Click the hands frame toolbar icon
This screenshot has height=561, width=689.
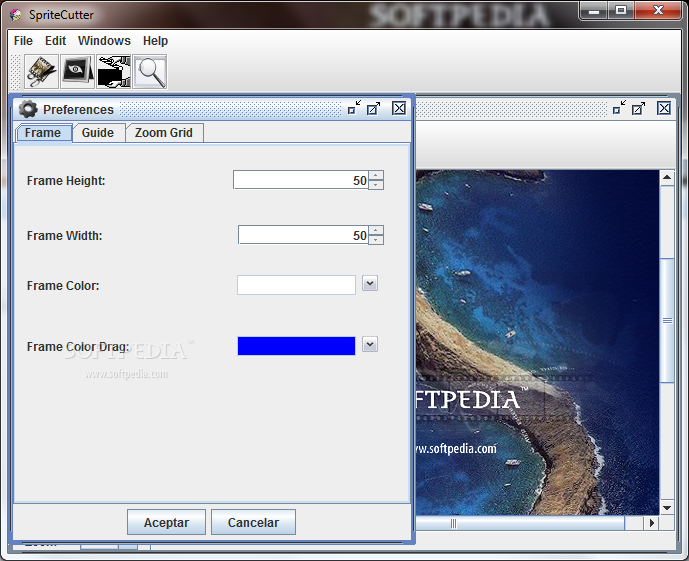click(x=113, y=72)
